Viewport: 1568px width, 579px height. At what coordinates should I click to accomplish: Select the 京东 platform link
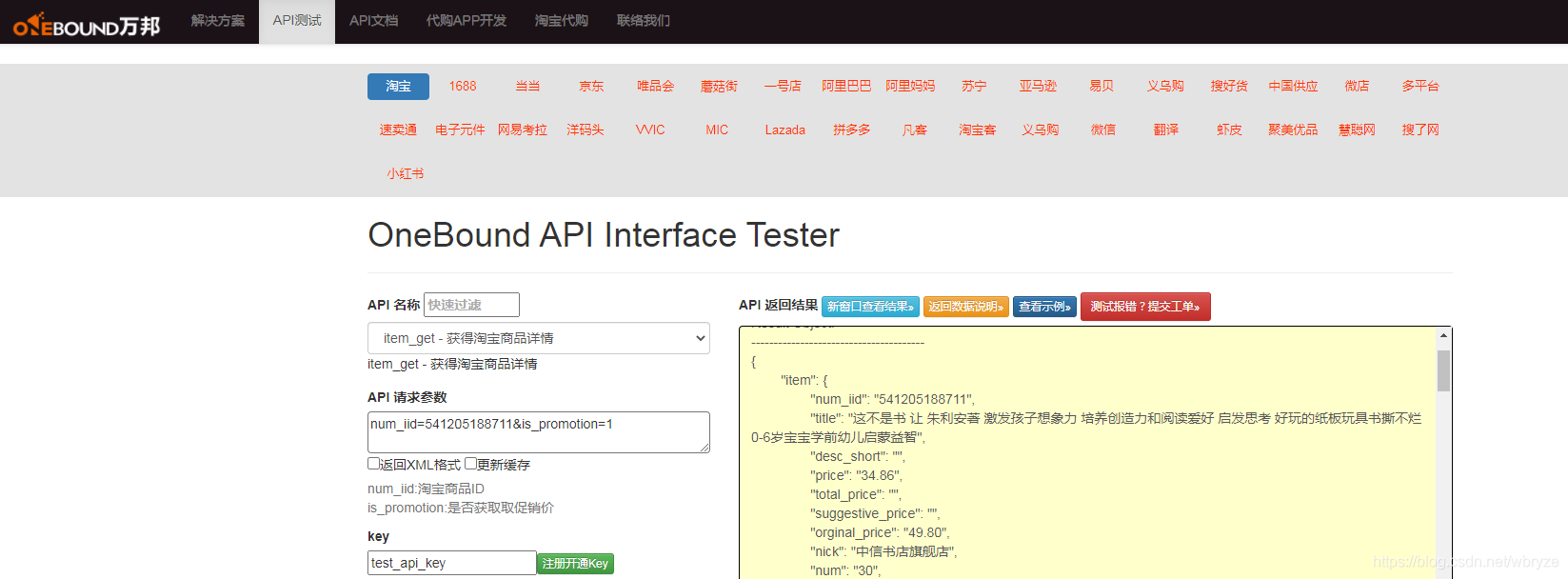[591, 87]
